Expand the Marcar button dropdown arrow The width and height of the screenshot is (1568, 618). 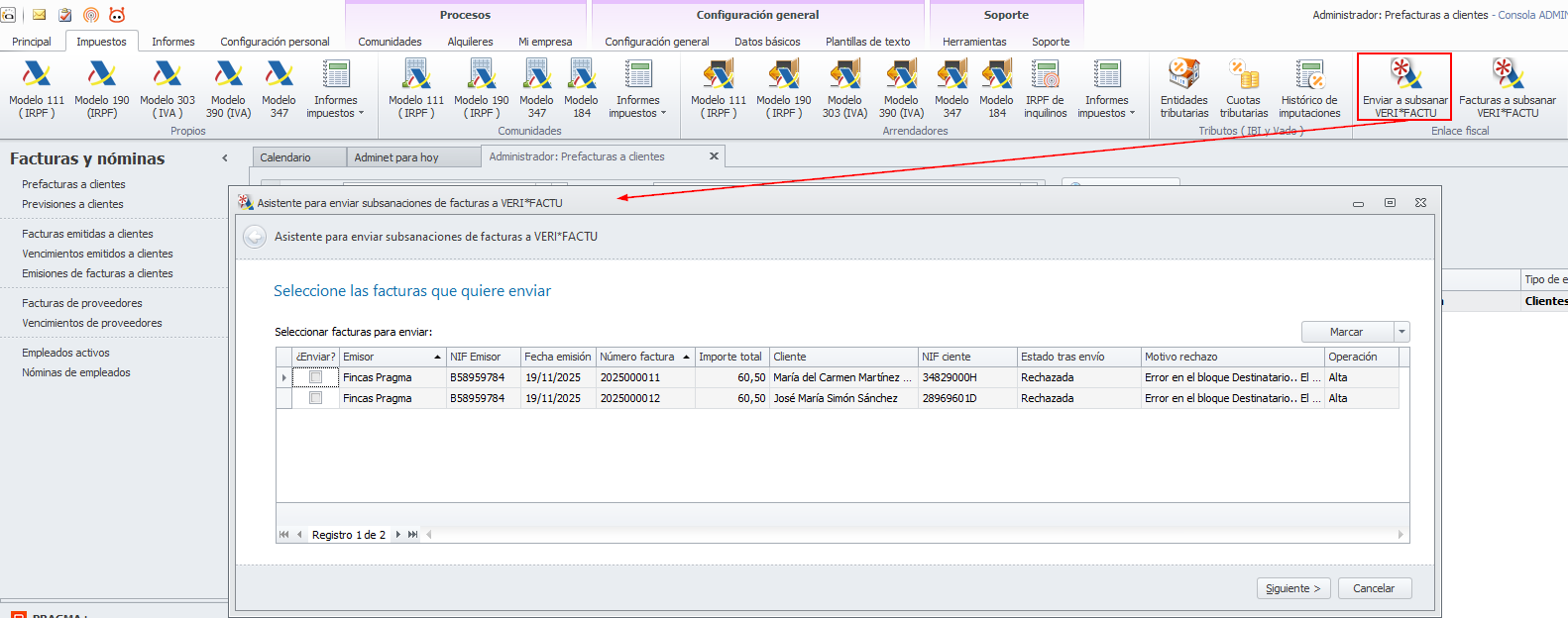click(x=1400, y=332)
